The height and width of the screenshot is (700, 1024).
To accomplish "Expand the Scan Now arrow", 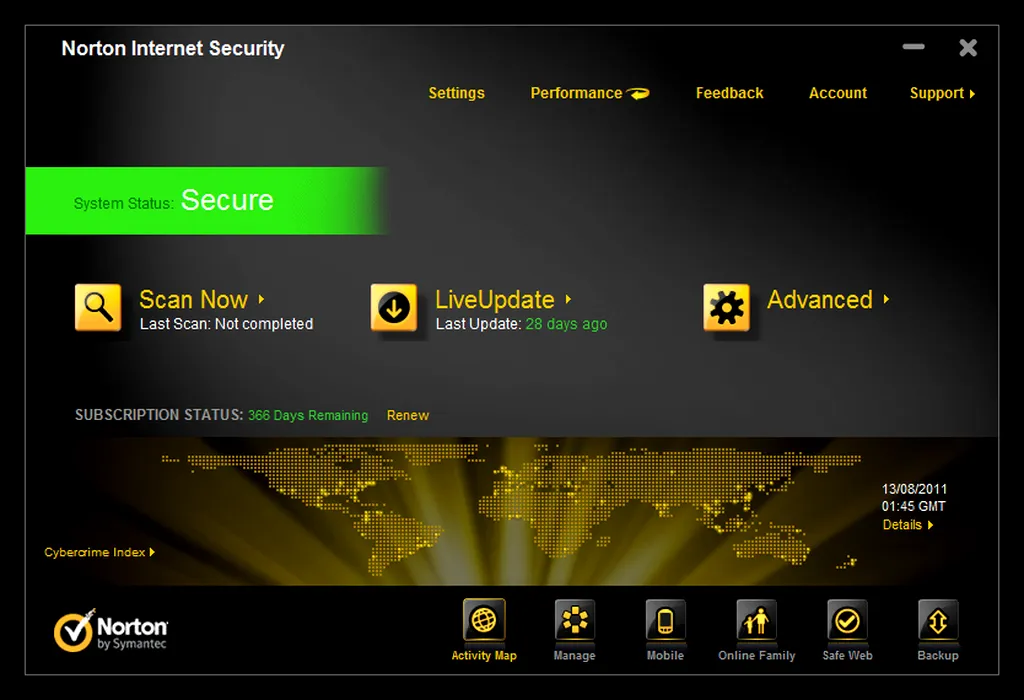I will (x=261, y=299).
